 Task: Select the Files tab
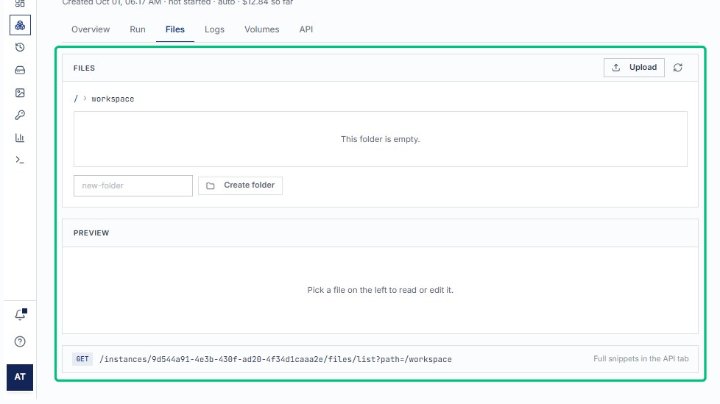[175, 29]
